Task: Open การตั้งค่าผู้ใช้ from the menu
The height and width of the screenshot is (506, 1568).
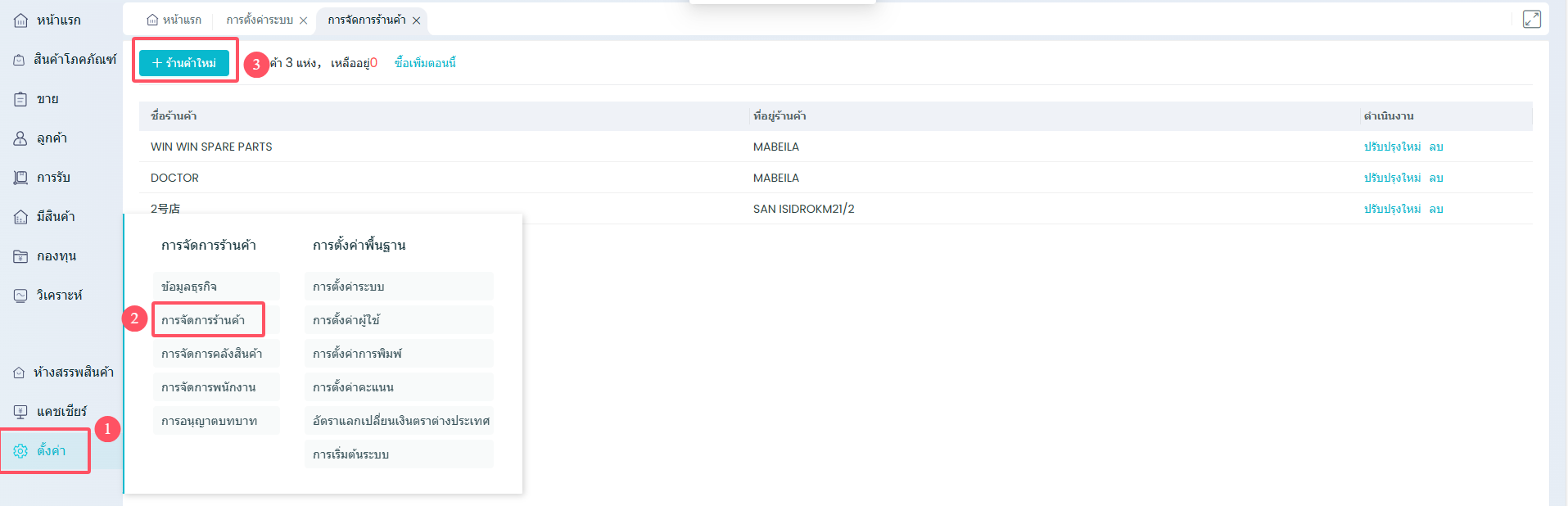Action: [346, 320]
